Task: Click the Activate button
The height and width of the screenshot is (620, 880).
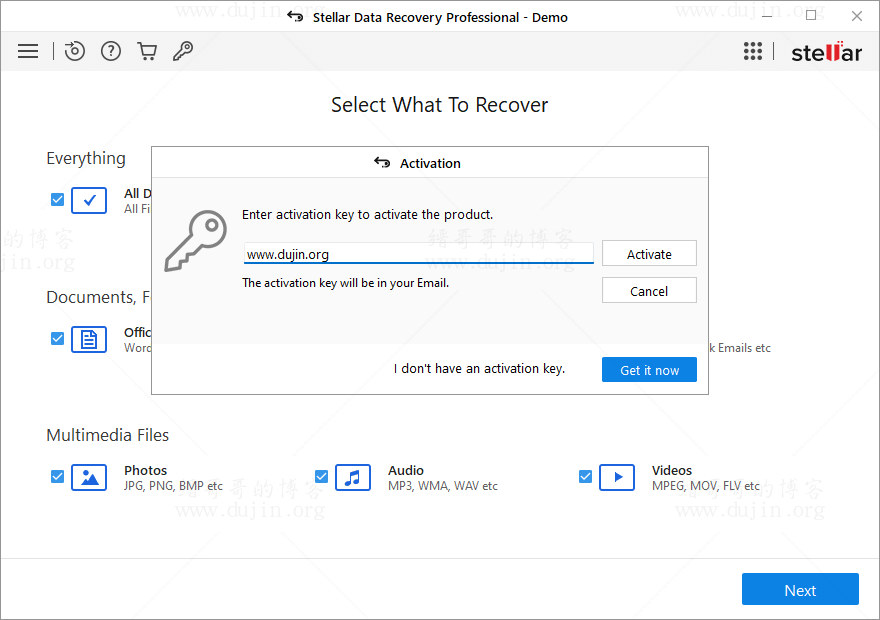Action: [649, 254]
